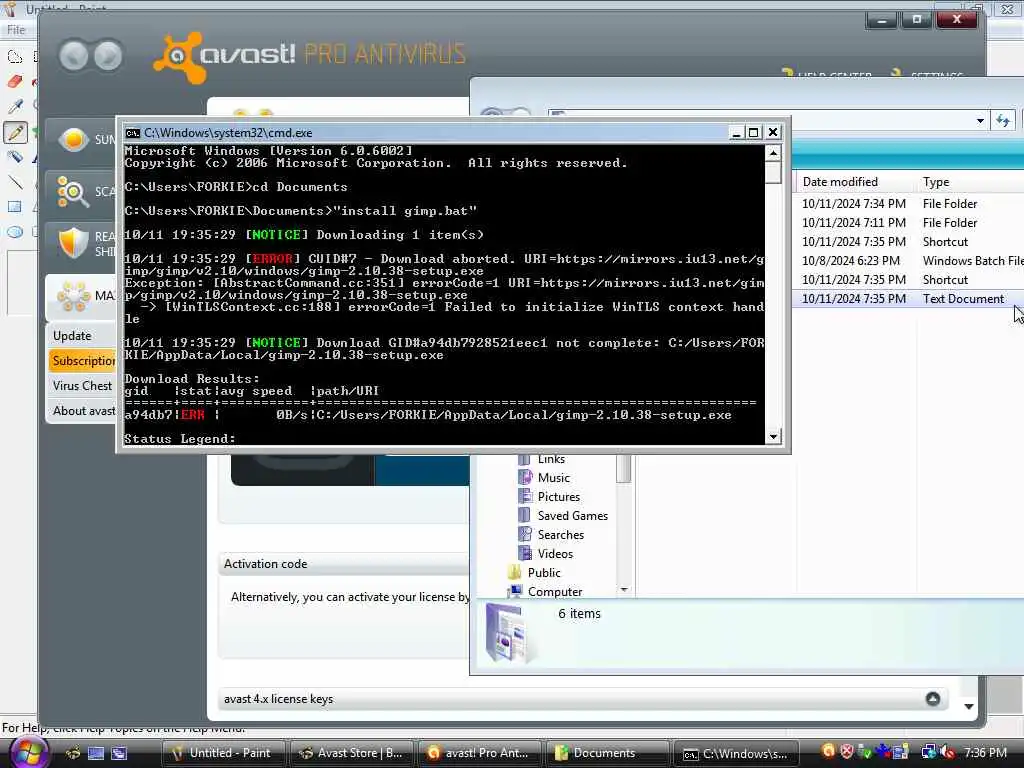Select the Eraser tool in Paint
Screen dimensions: 1024x768
pos(14,82)
